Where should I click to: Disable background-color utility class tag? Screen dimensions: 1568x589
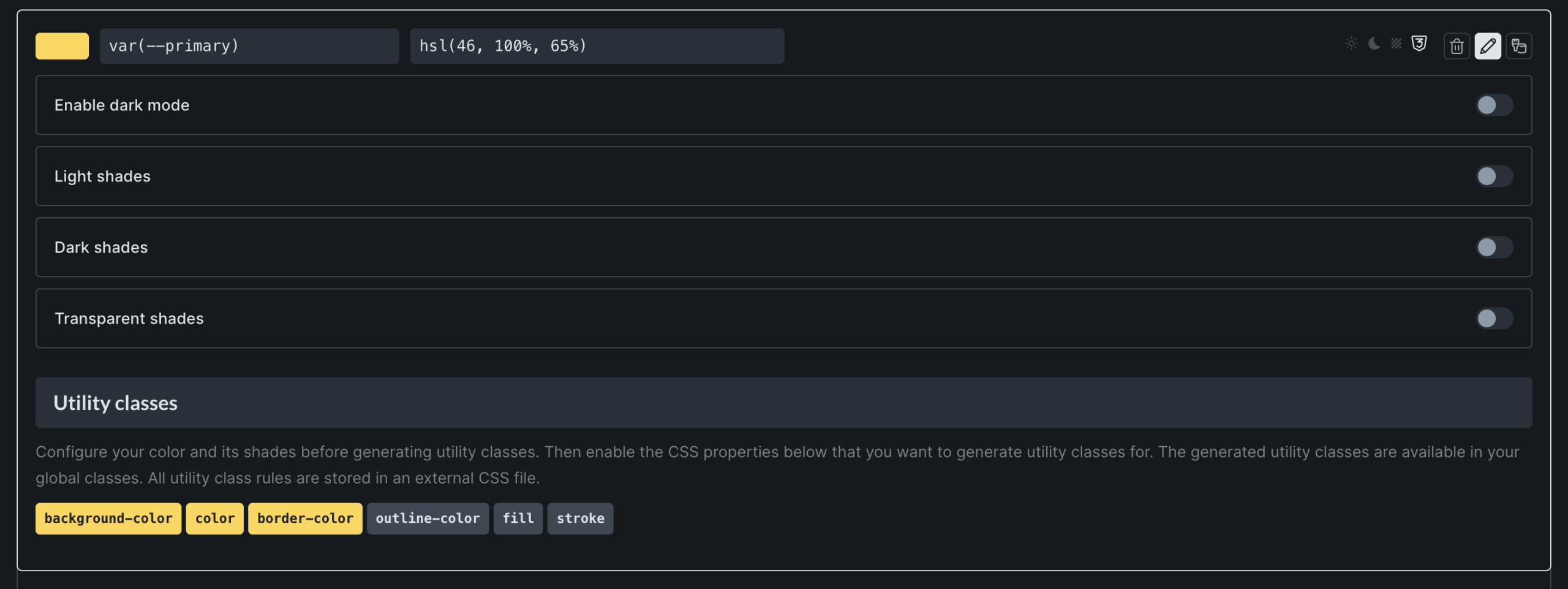108,519
